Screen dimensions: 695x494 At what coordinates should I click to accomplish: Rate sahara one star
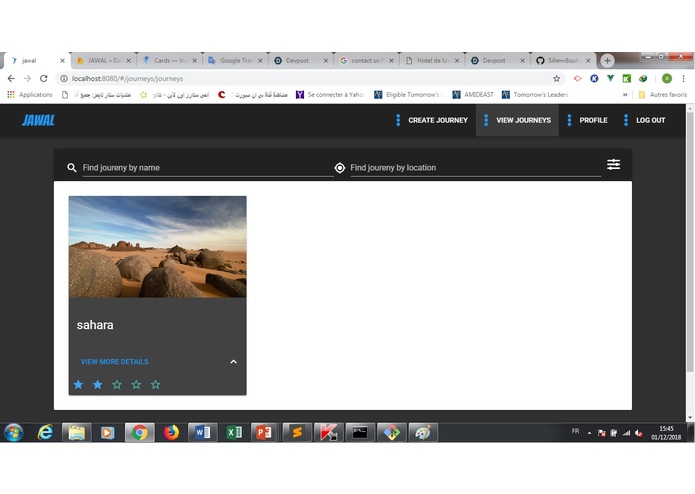click(x=78, y=385)
